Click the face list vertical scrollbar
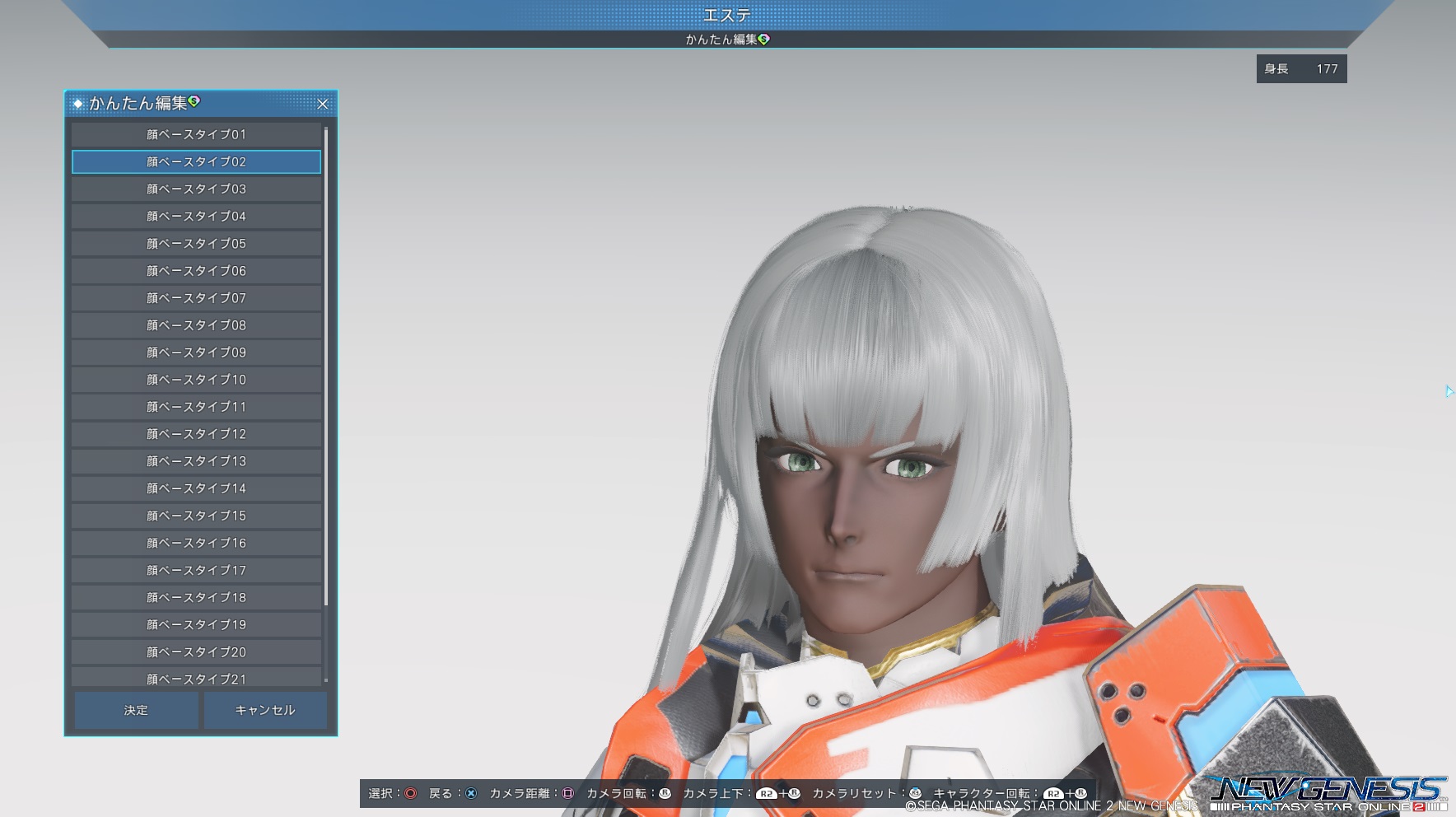This screenshot has width=1456, height=817. tap(326, 366)
